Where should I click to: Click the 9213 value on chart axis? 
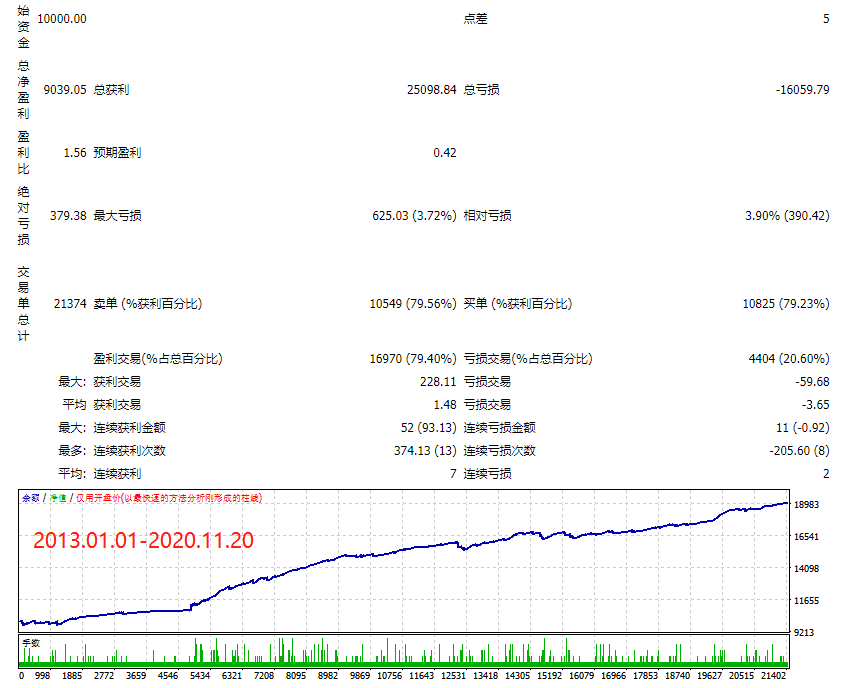point(806,632)
